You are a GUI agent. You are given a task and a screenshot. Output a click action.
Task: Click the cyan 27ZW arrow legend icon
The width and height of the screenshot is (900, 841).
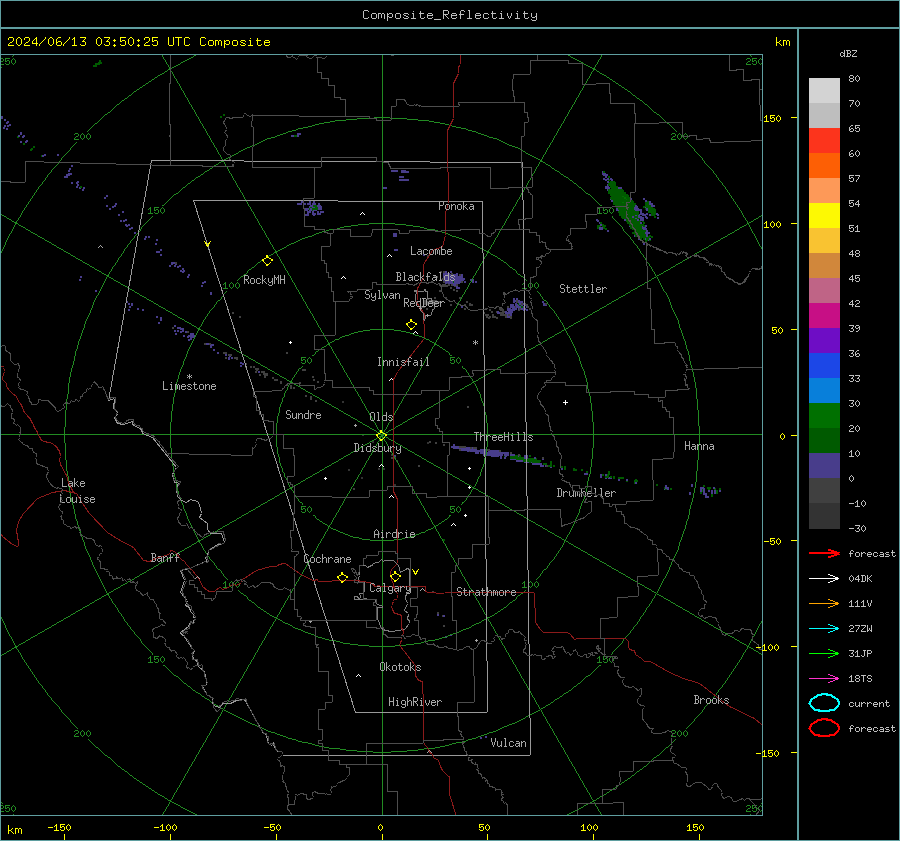coord(824,629)
